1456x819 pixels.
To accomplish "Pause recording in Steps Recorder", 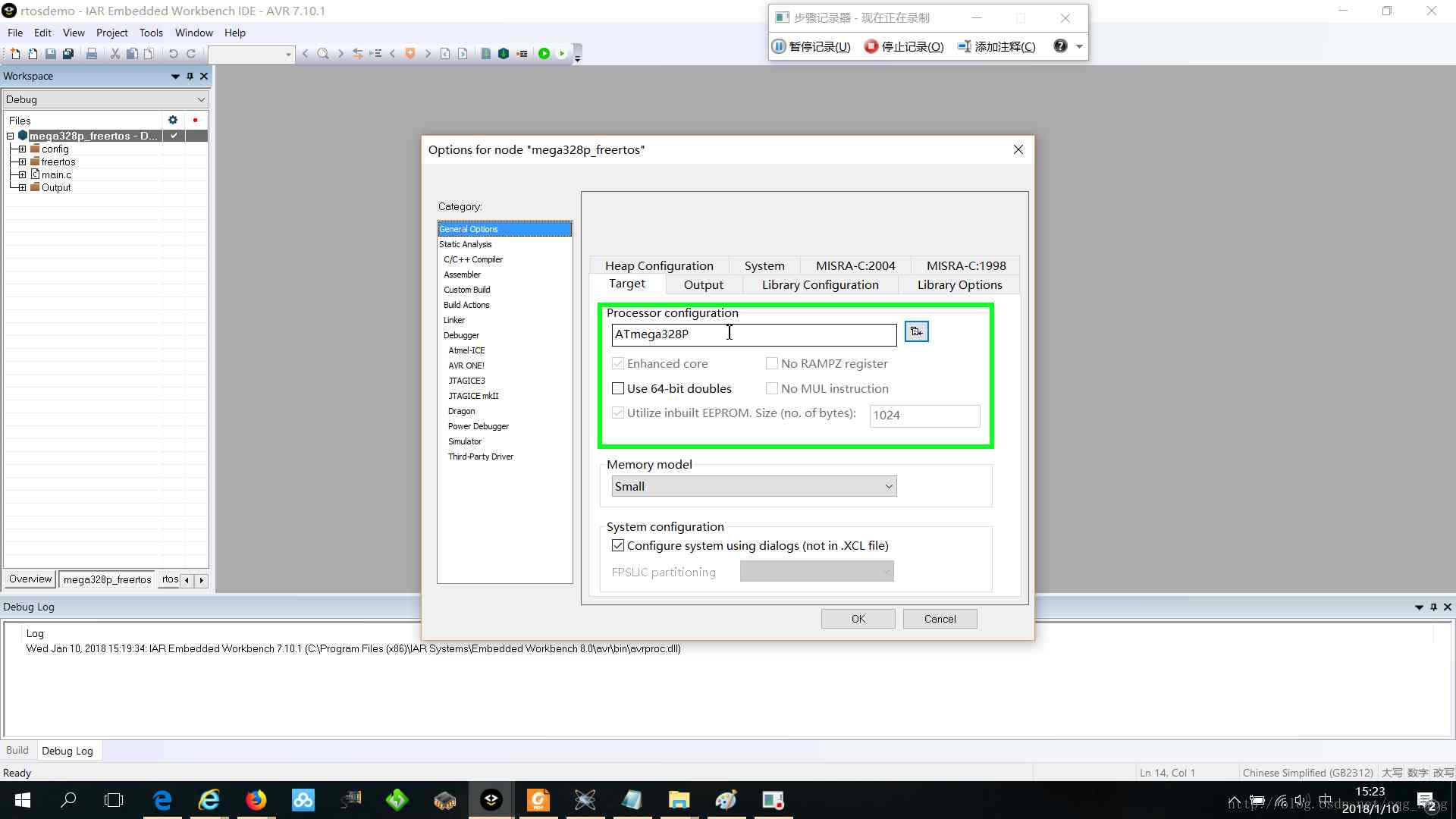I will (x=811, y=46).
